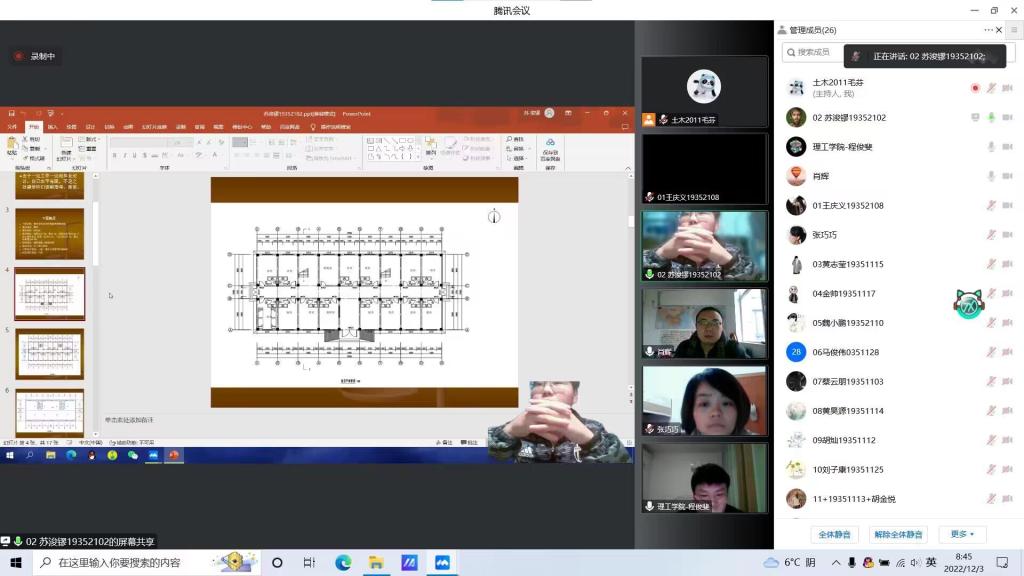Open the 更多 dropdown in members panel
This screenshot has height=576, width=1024.
tap(963, 534)
